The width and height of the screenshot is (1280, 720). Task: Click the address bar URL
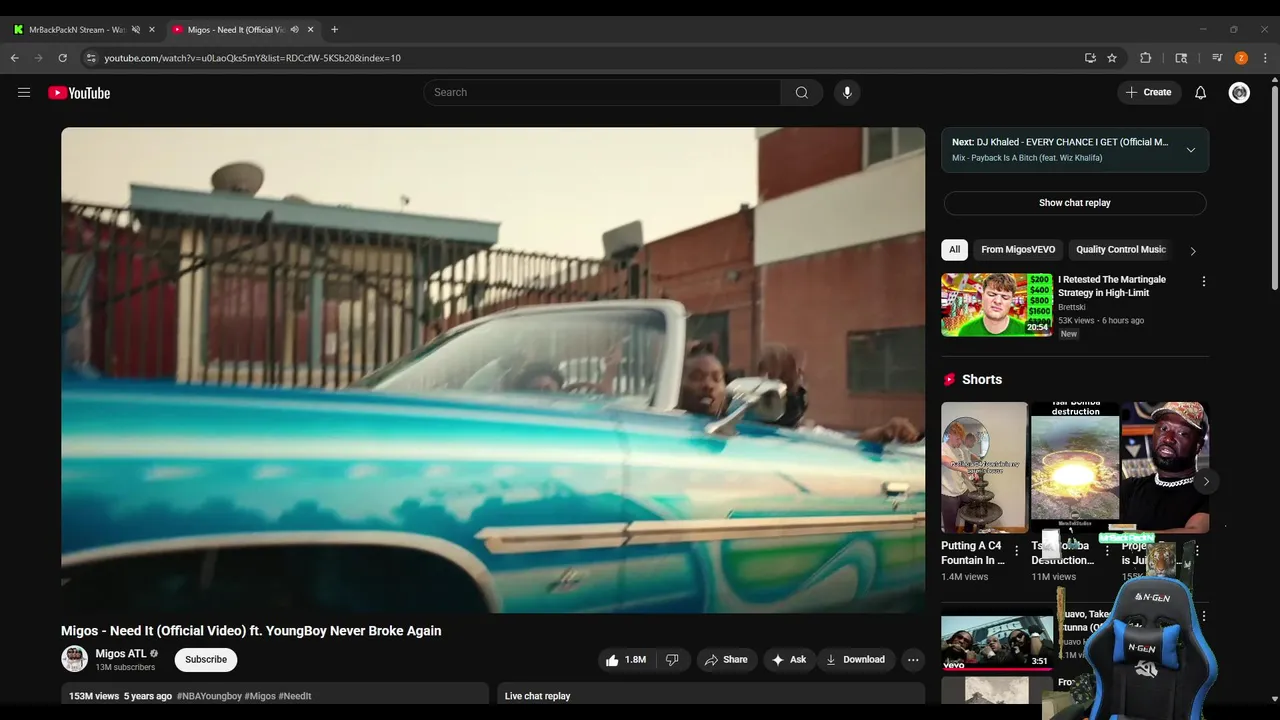click(252, 58)
